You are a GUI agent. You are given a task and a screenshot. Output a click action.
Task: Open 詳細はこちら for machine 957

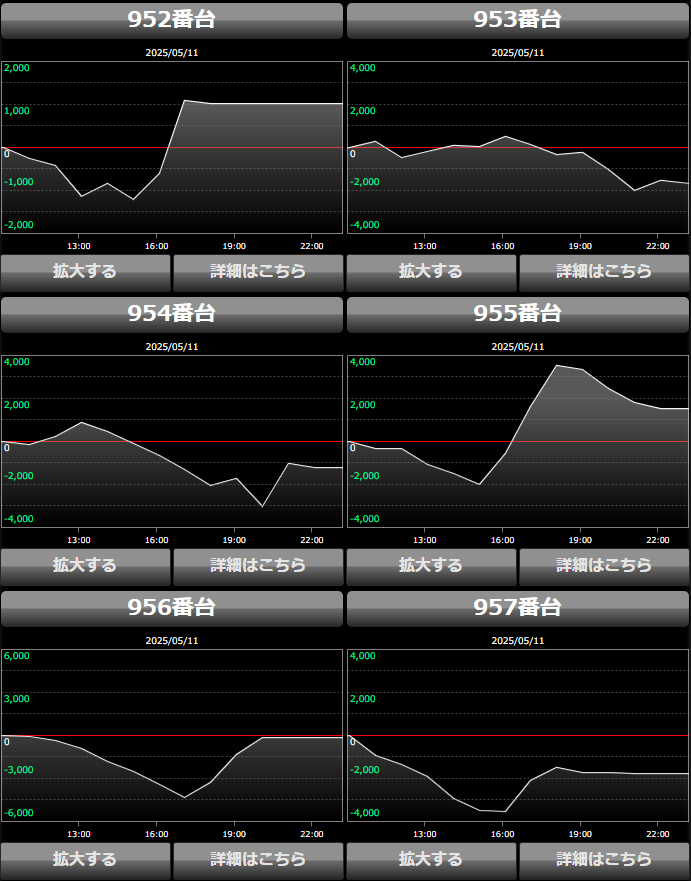[x=604, y=861]
